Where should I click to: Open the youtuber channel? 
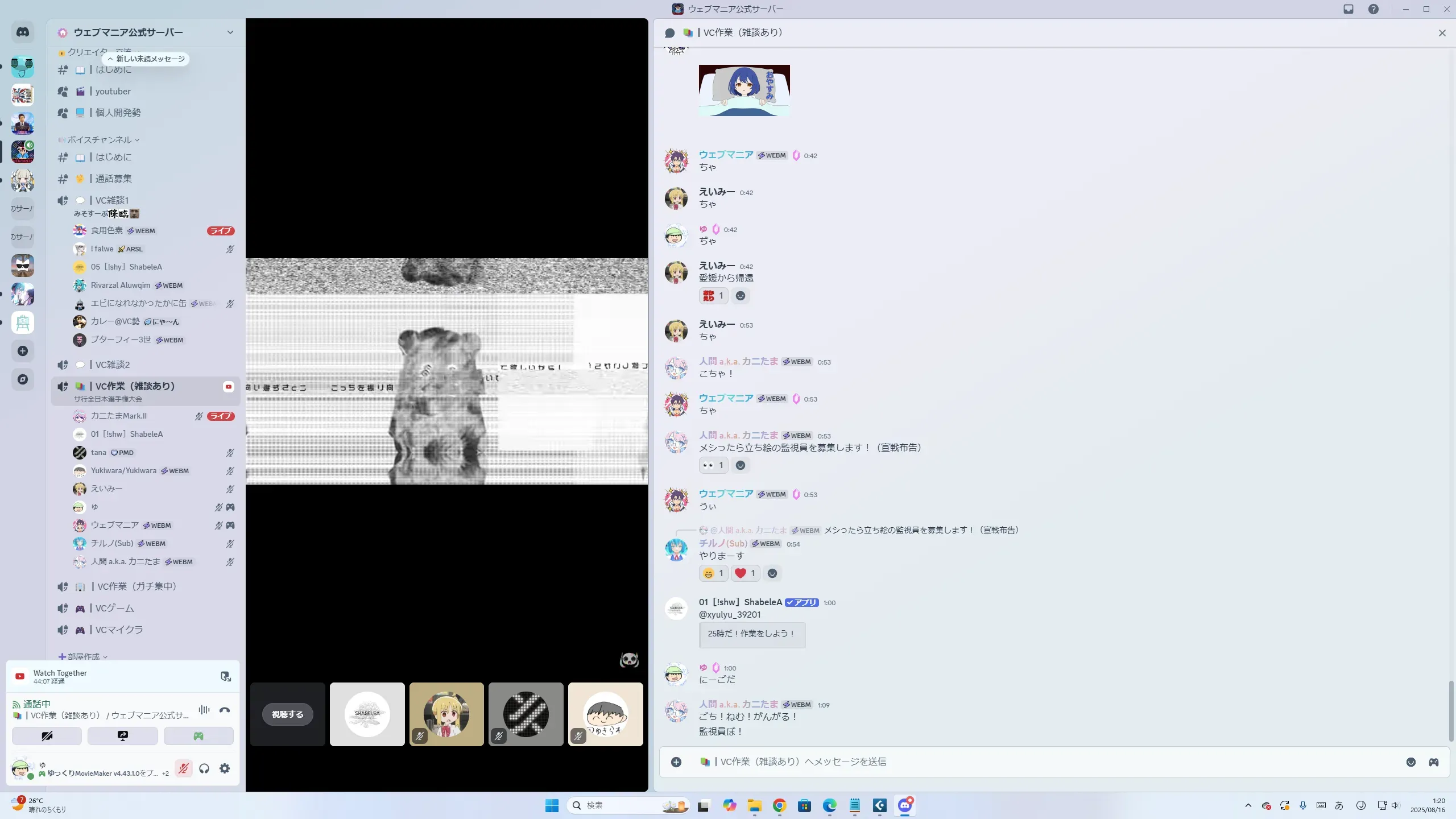(x=113, y=92)
